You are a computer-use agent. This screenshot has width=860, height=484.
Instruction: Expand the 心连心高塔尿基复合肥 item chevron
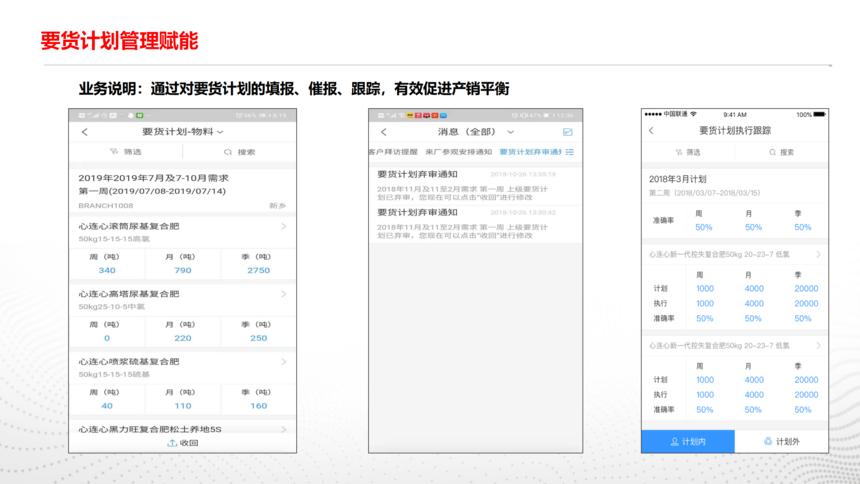click(284, 294)
